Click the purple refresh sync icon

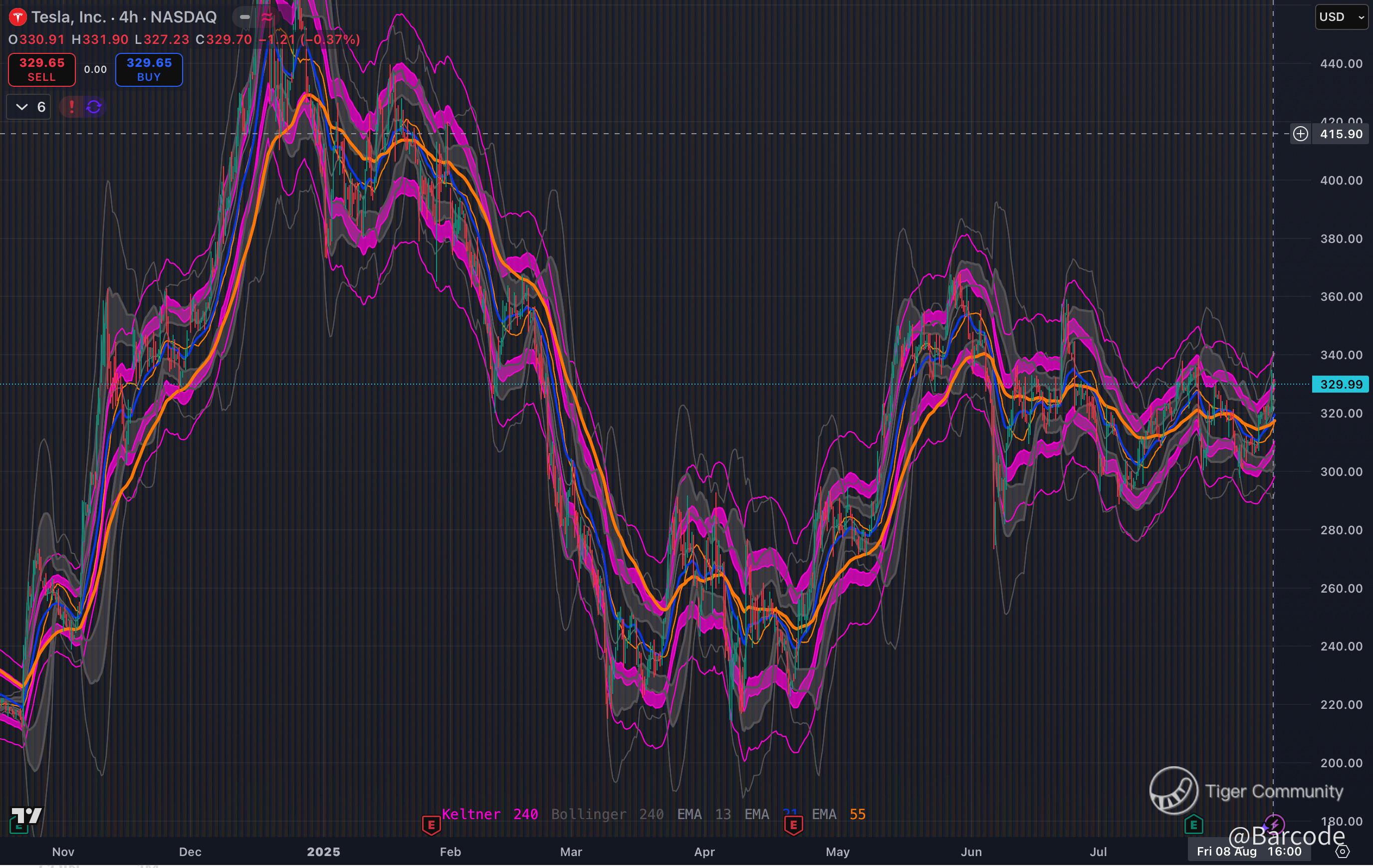pos(94,107)
